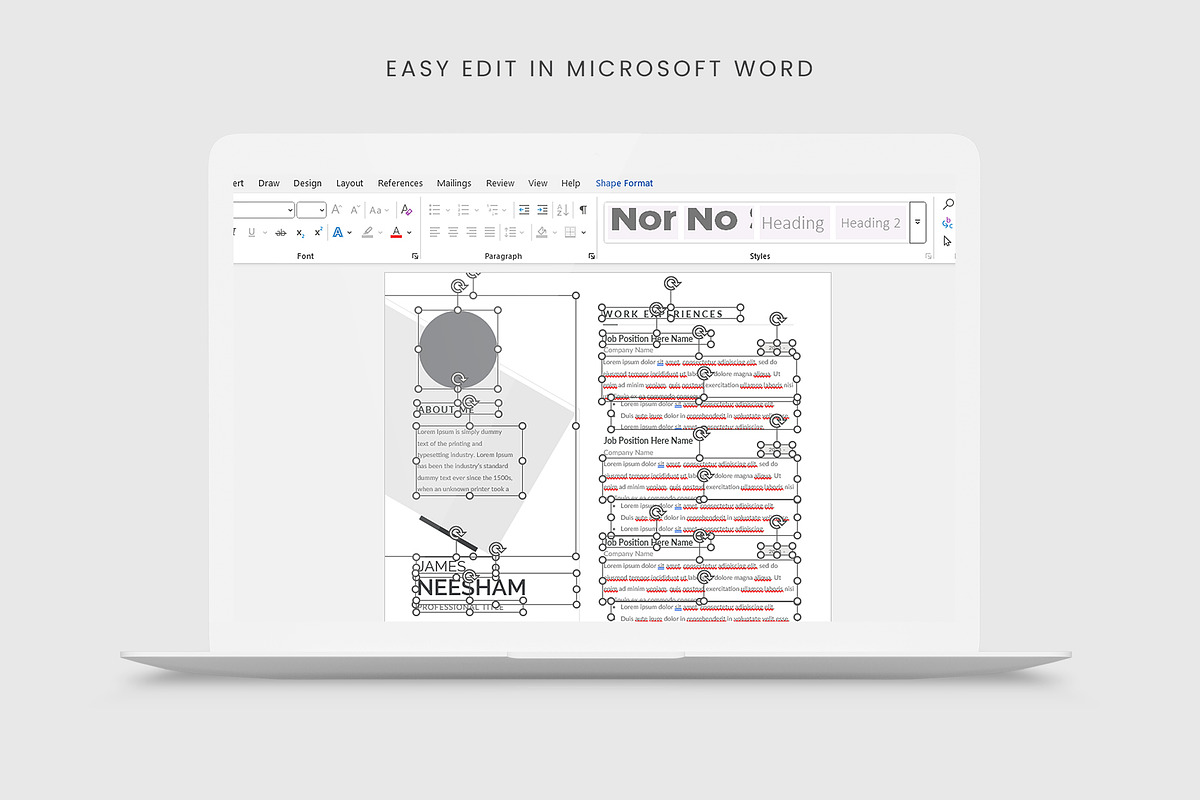This screenshot has width=1200, height=800.
Task: Click the ABOUT ME heading
Action: coord(444,410)
